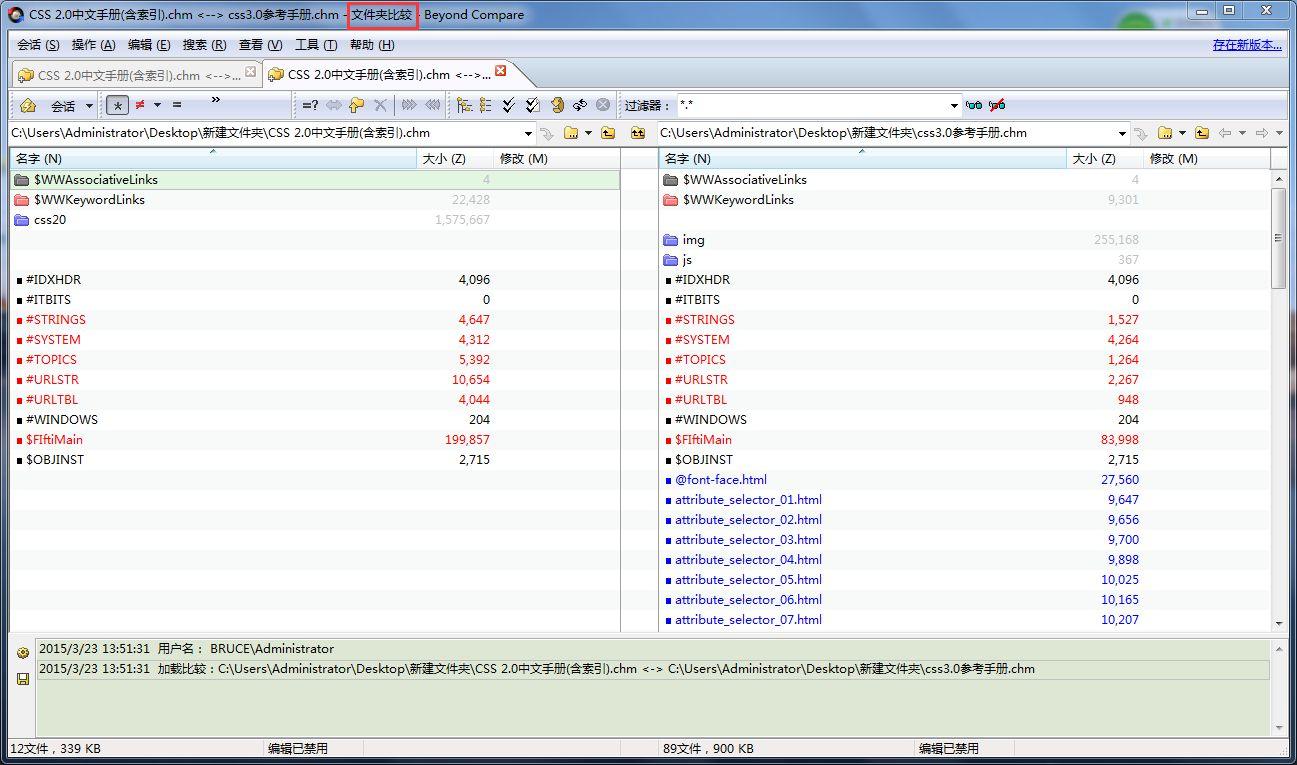The width and height of the screenshot is (1297, 765).
Task: Open attribute_selector_01.html in the right pane
Action: [x=746, y=499]
